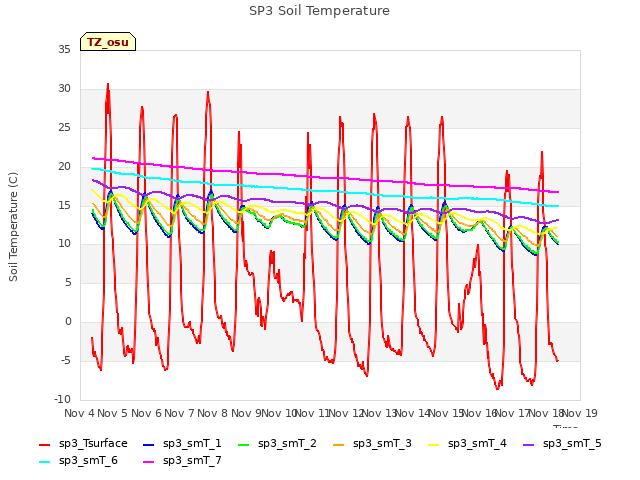
Task: Click the Nov 4 x-axis tick label
Action: [79, 413]
